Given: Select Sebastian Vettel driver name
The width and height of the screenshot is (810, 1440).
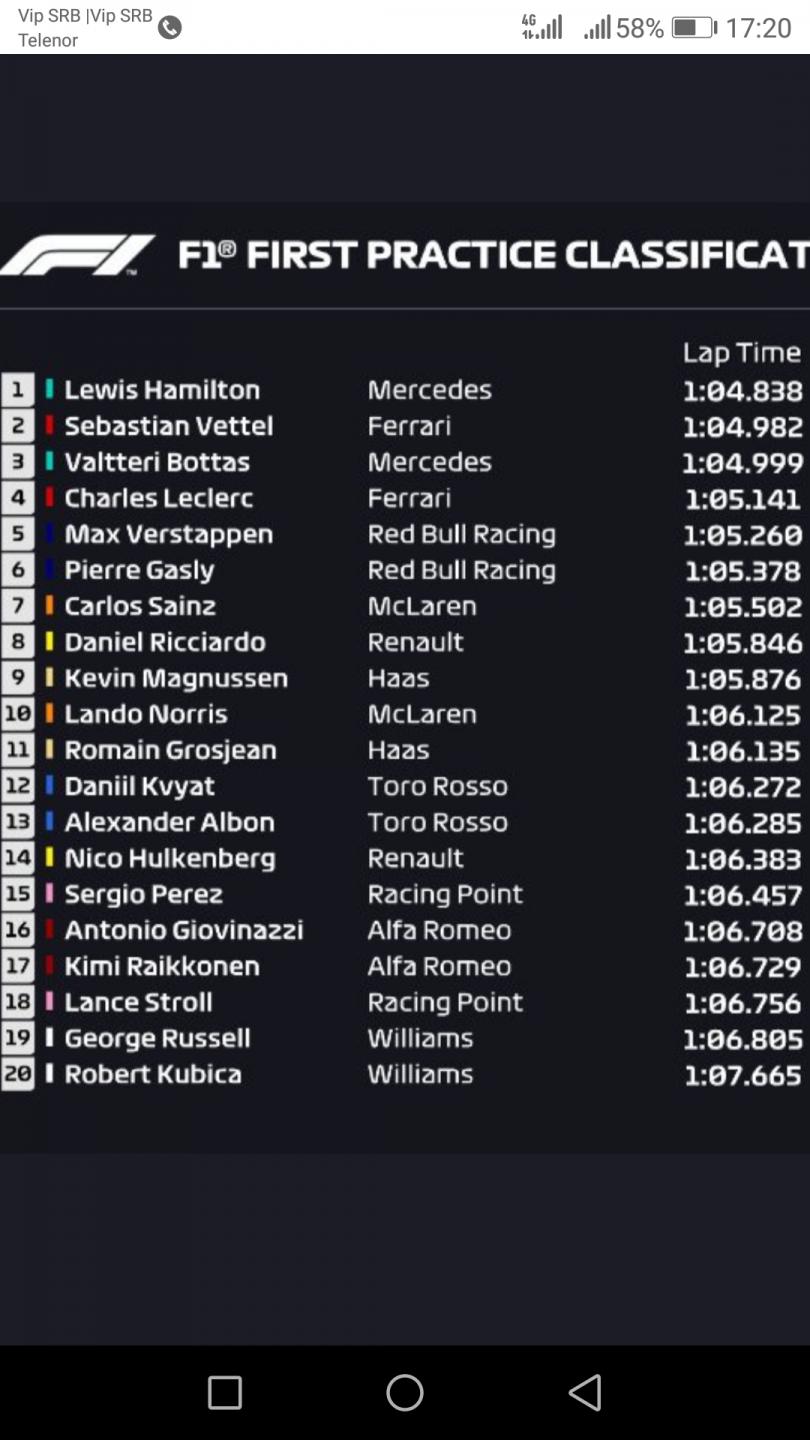Looking at the screenshot, I should tap(169, 426).
